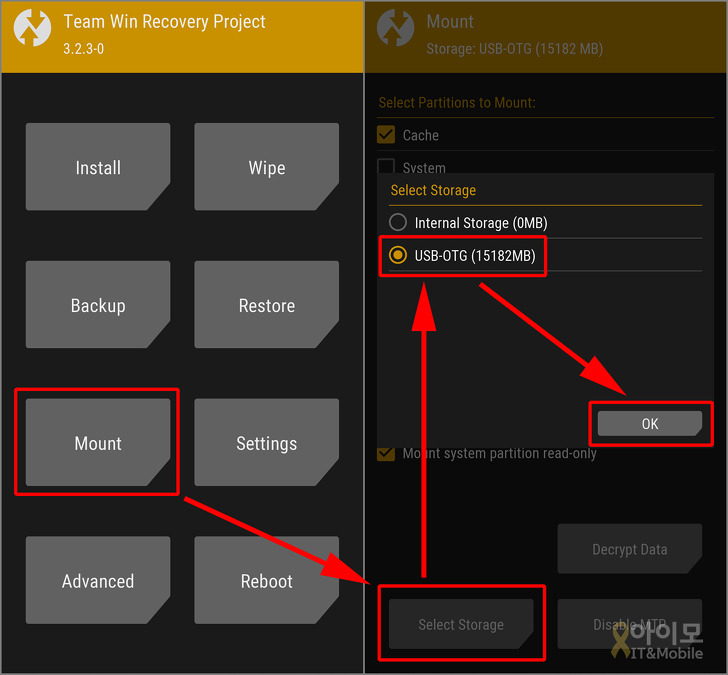Click the 'Select Storage' dialog title
Screen dimensions: 728x675
[433, 190]
